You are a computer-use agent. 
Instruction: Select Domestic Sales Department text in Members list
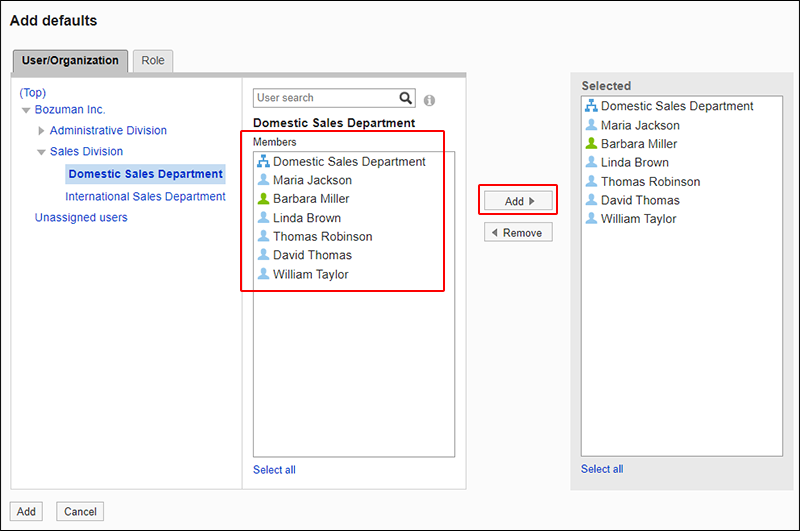tap(349, 162)
